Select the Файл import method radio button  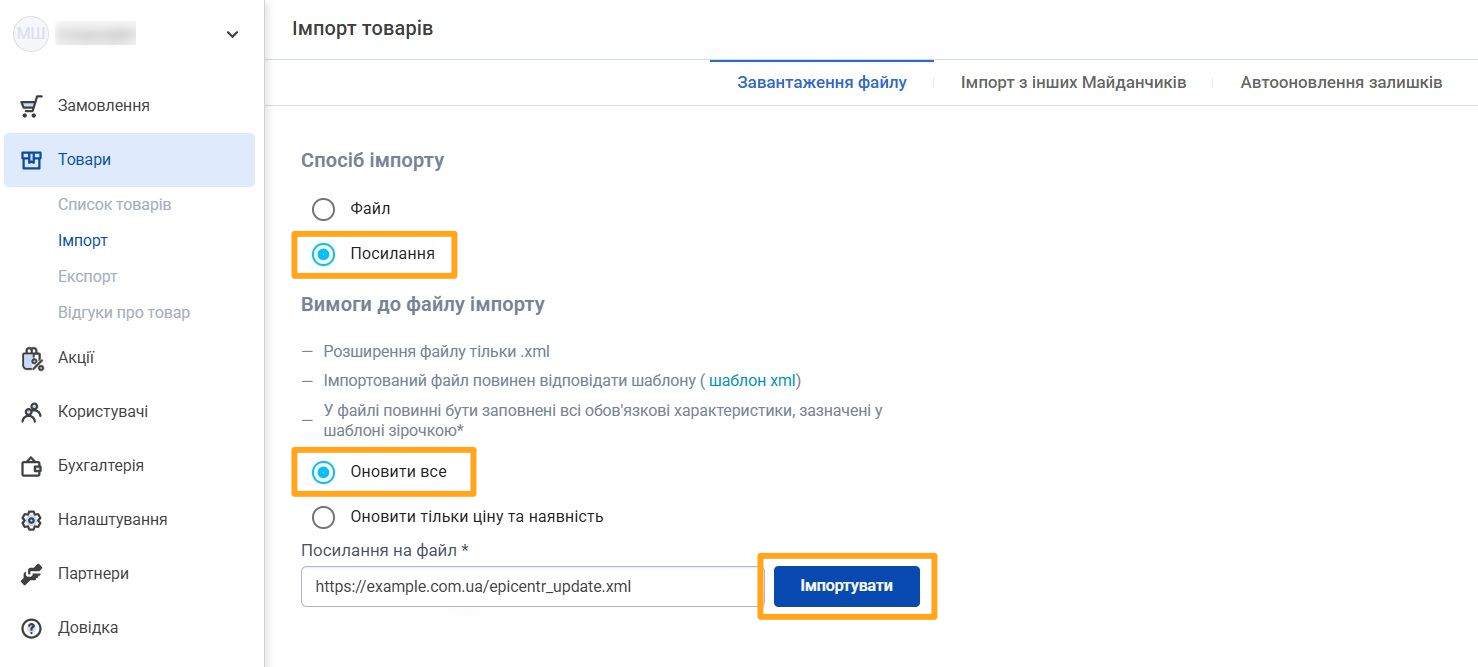click(322, 209)
